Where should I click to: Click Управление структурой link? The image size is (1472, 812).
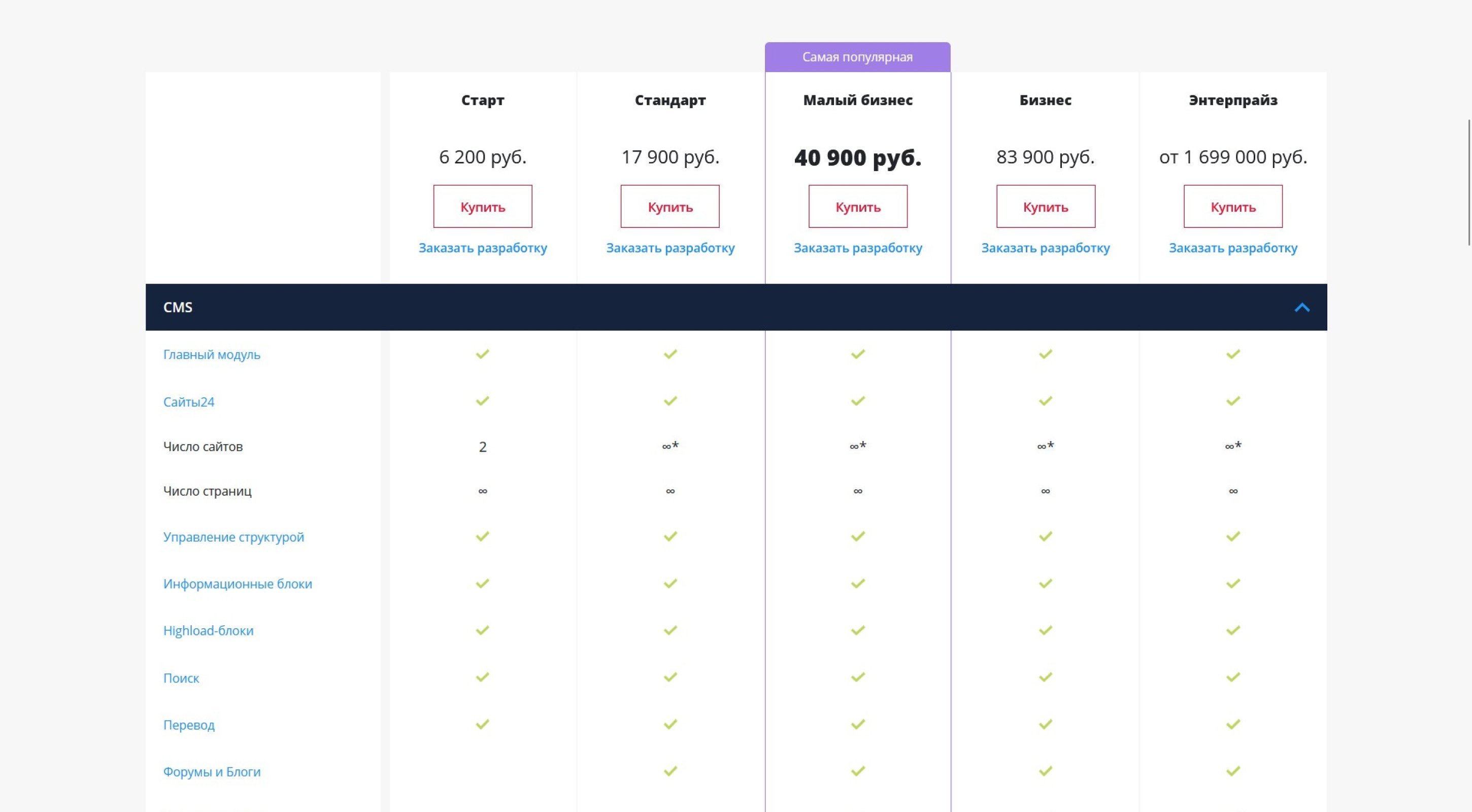(233, 537)
